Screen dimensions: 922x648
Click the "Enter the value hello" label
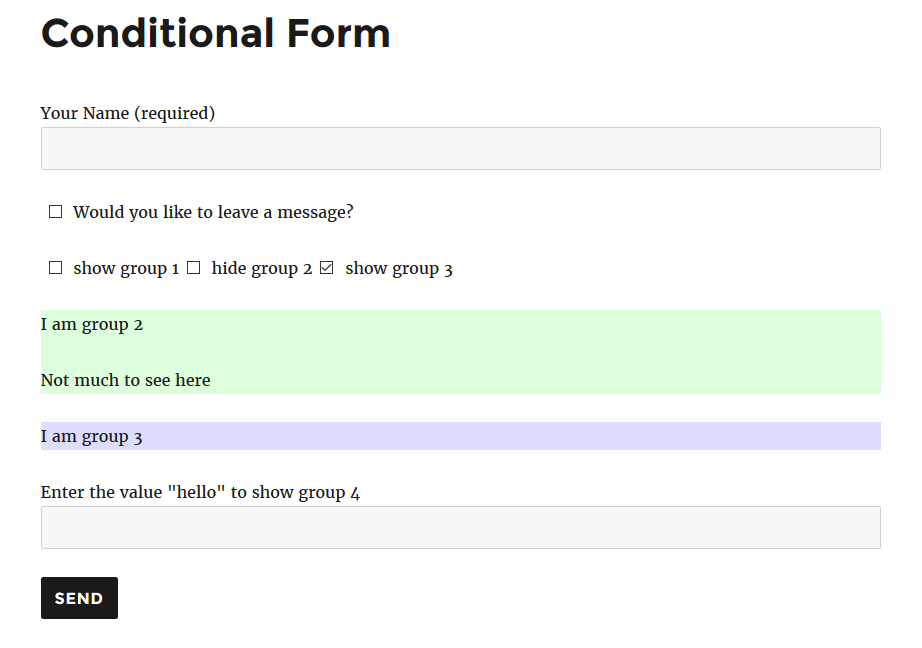tap(200, 492)
